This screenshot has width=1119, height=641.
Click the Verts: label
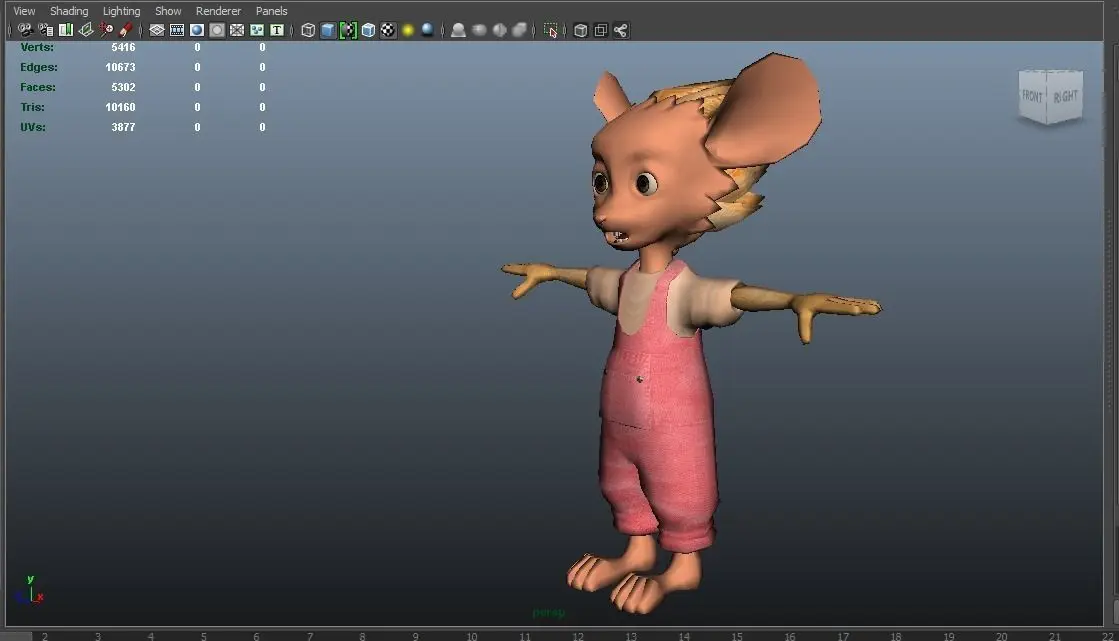tap(37, 47)
